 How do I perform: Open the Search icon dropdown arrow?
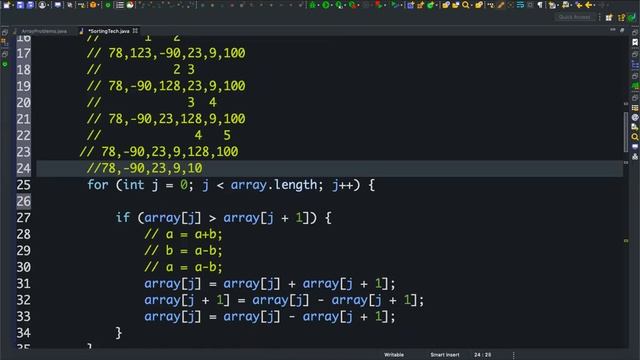(471, 5)
